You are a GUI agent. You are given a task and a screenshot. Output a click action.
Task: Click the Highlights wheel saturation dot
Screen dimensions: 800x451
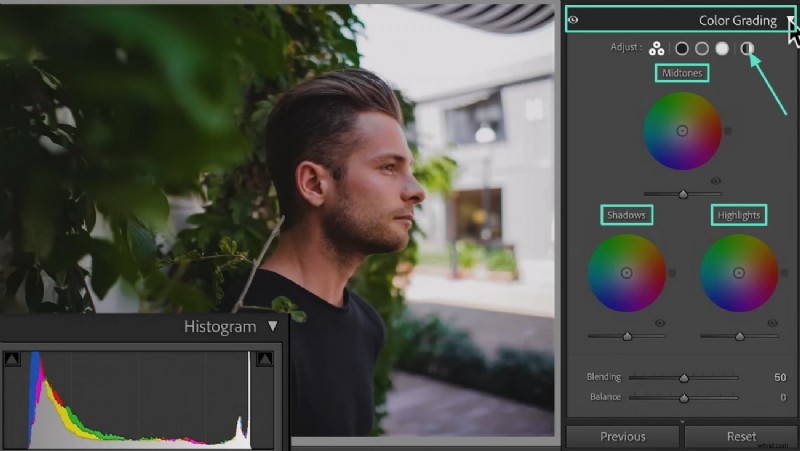[785, 273]
